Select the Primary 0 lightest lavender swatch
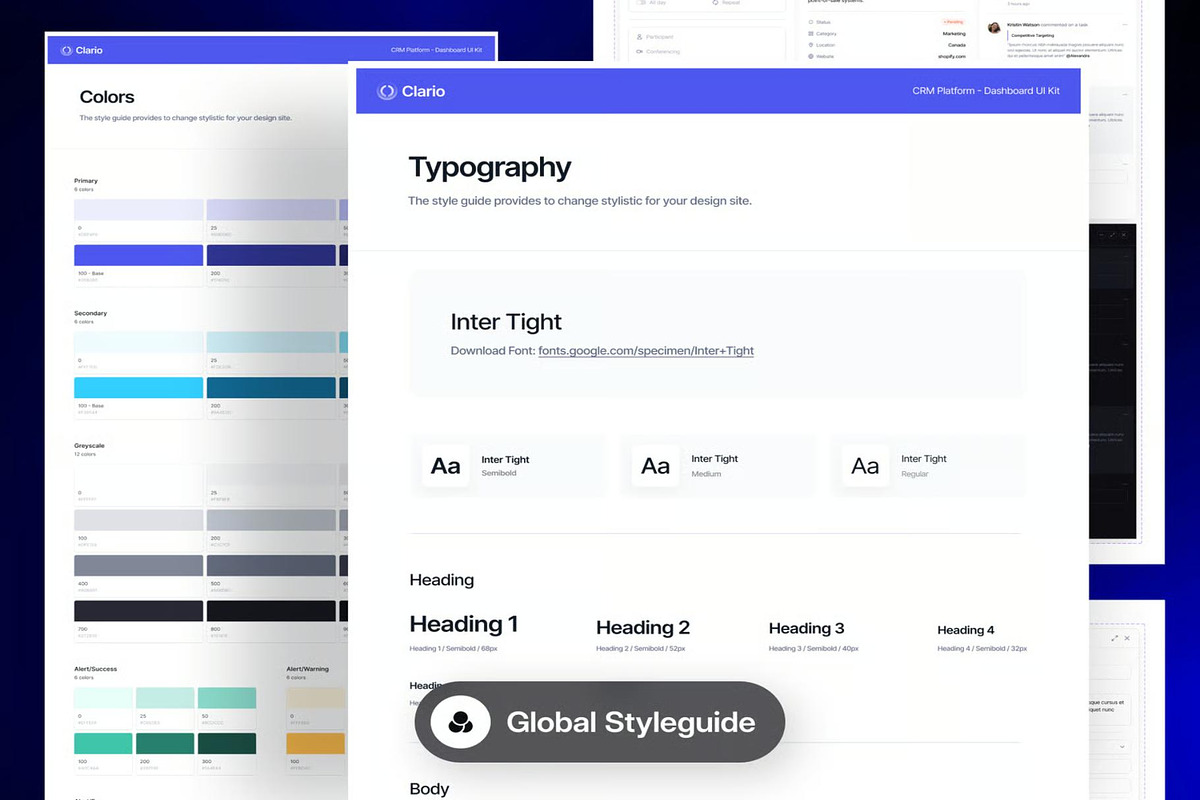Viewport: 1200px width, 800px height. [139, 210]
